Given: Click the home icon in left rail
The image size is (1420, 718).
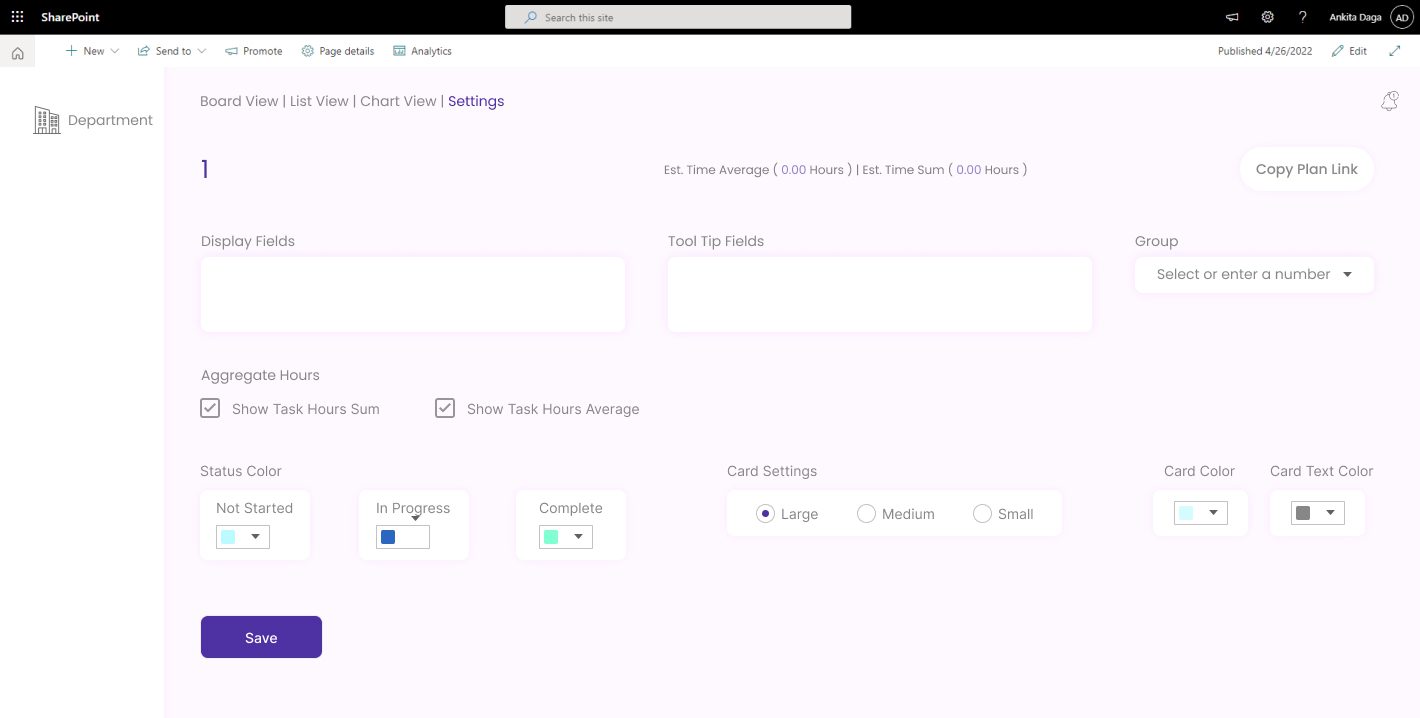Looking at the screenshot, I should pos(17,54).
